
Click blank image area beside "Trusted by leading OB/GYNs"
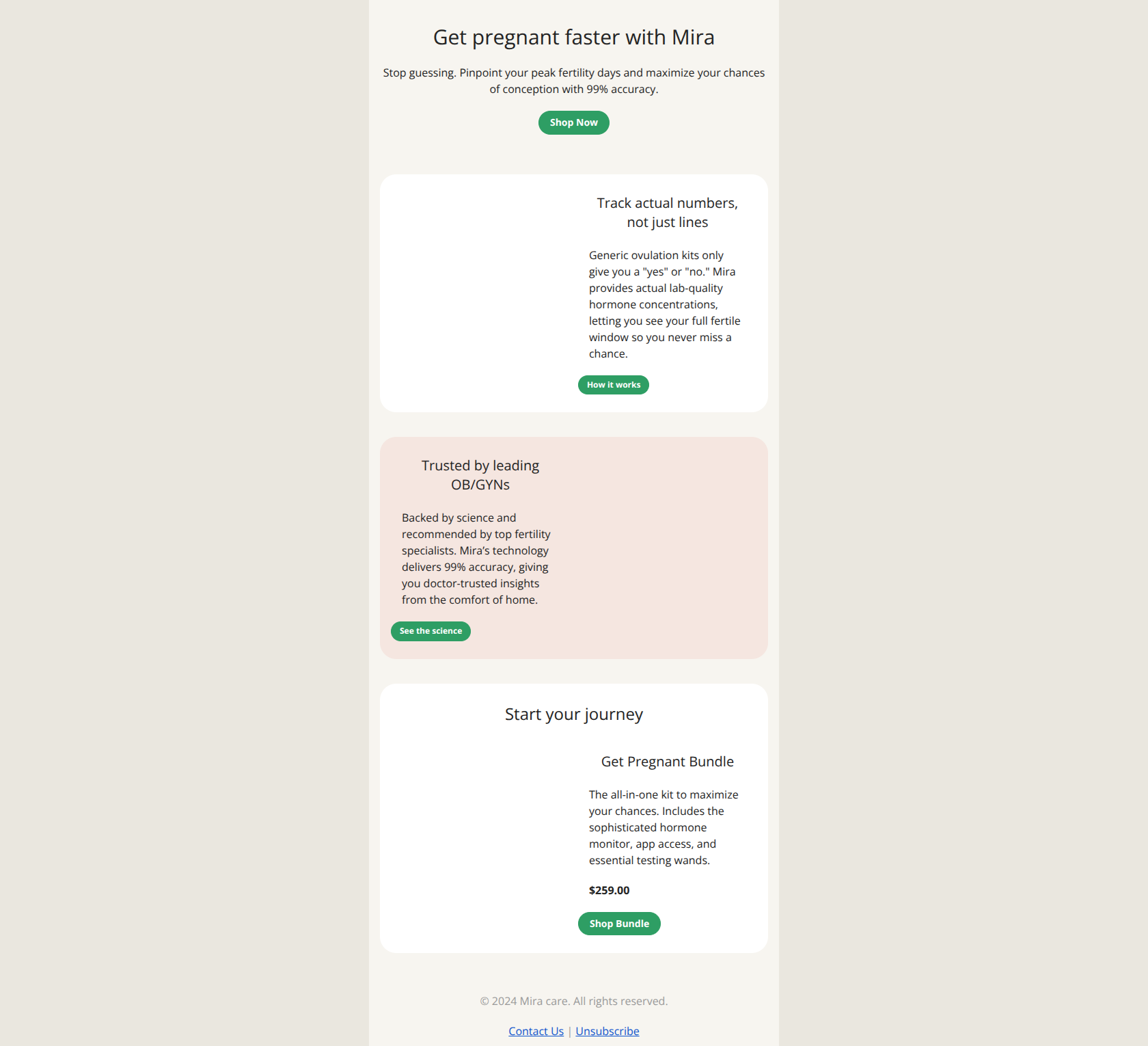[x=667, y=548]
